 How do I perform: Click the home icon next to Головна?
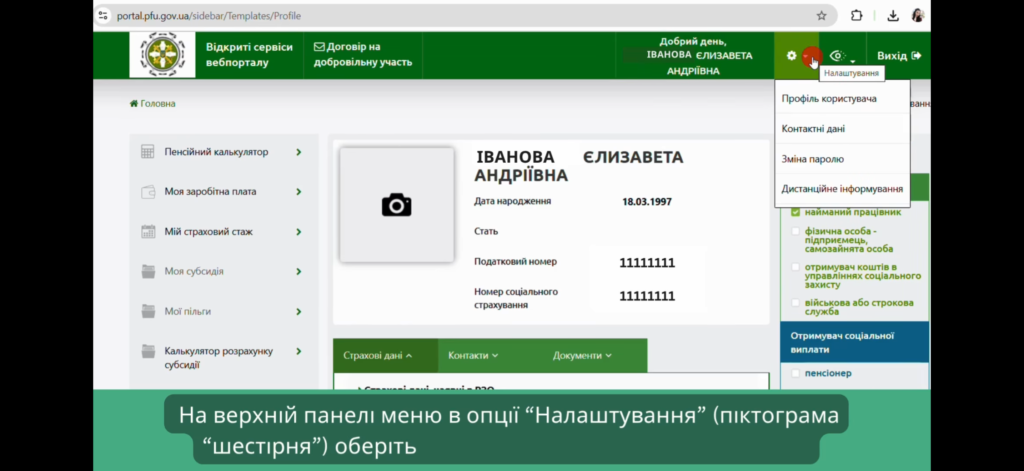(x=134, y=104)
